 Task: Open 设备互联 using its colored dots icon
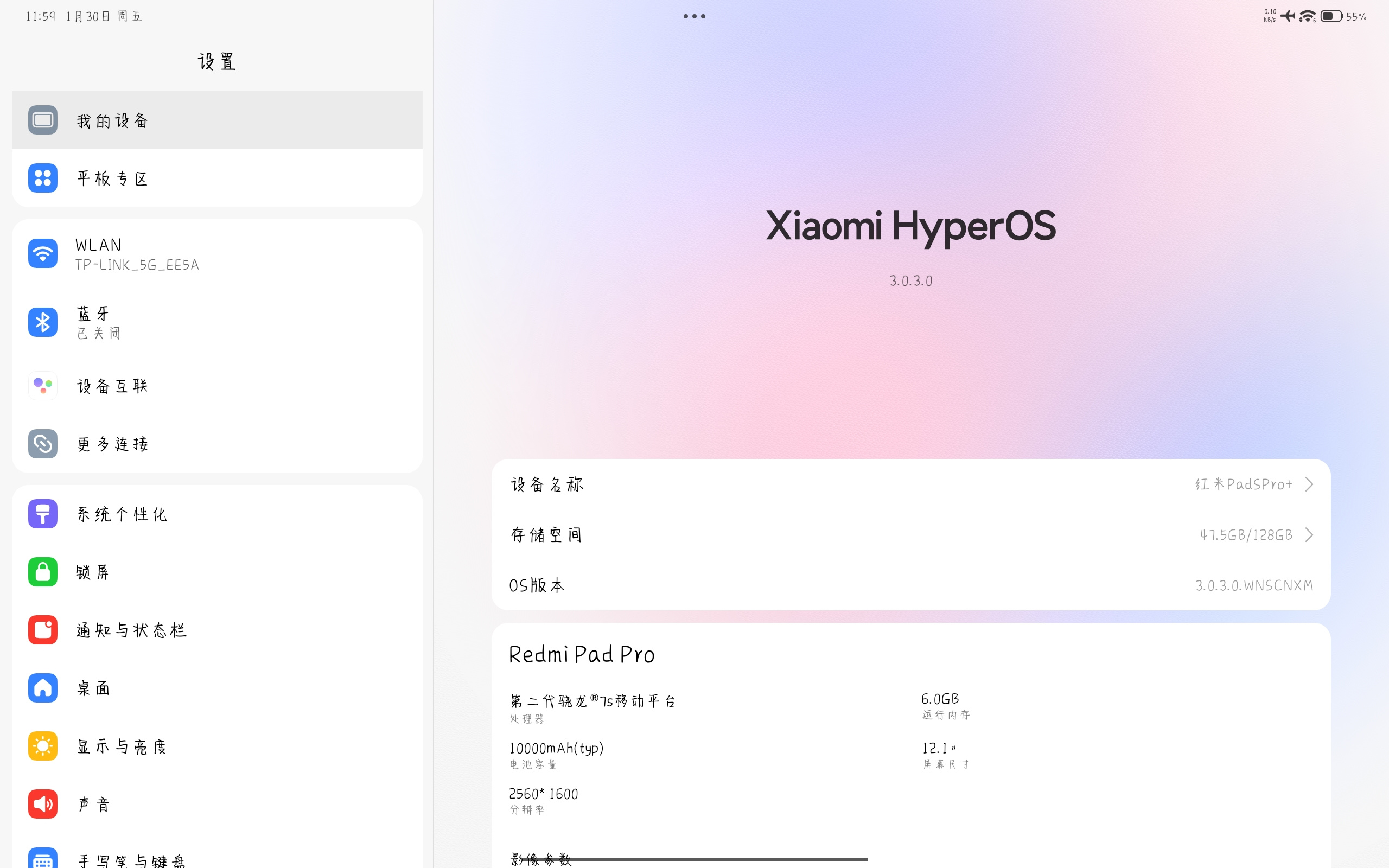pos(42,385)
